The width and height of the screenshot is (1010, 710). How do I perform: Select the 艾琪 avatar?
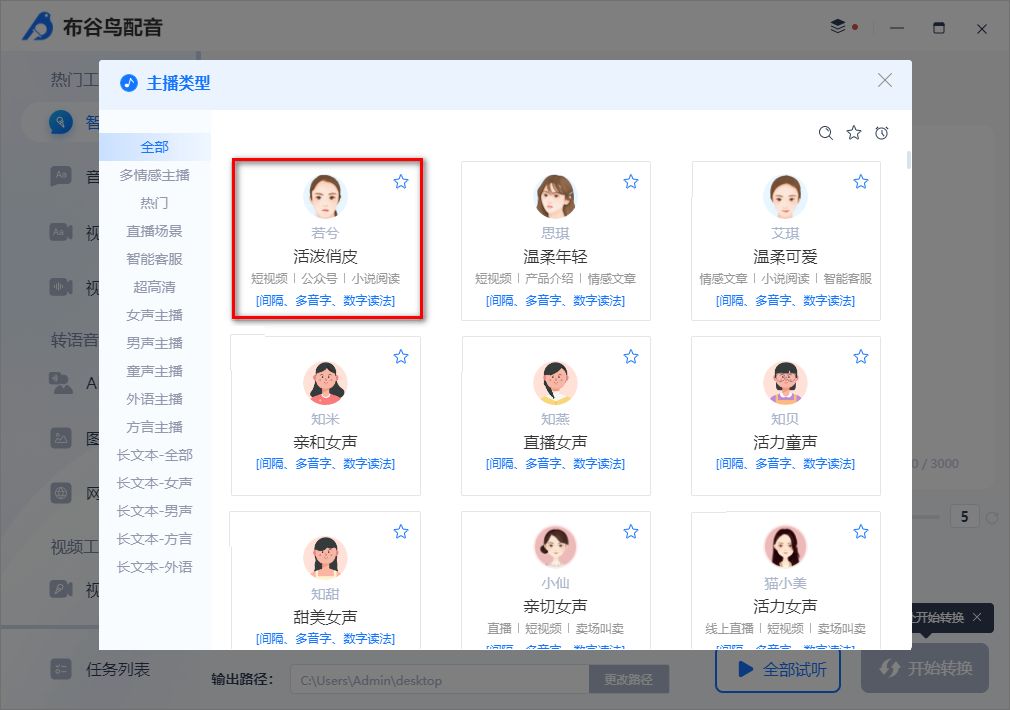coord(785,197)
